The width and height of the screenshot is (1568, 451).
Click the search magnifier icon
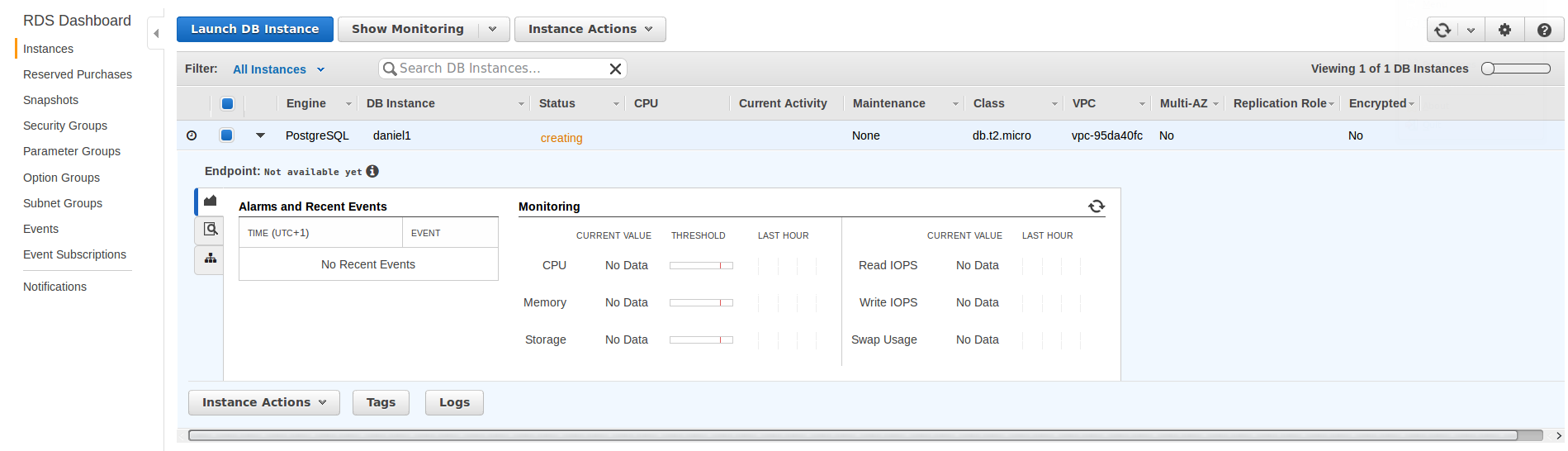(390, 69)
